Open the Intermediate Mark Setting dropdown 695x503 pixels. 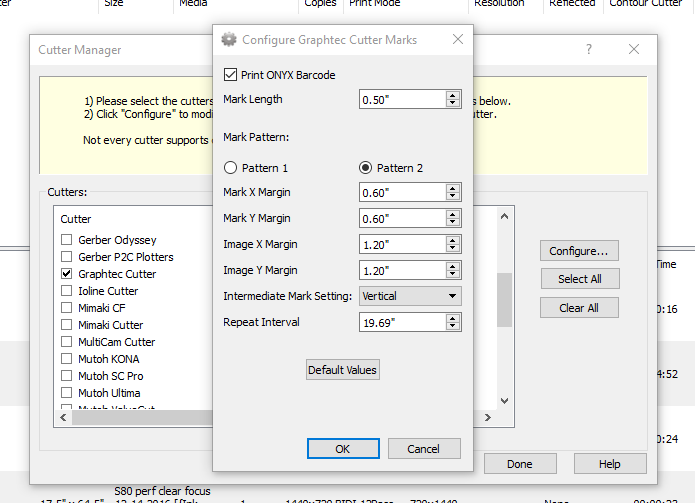coord(410,296)
